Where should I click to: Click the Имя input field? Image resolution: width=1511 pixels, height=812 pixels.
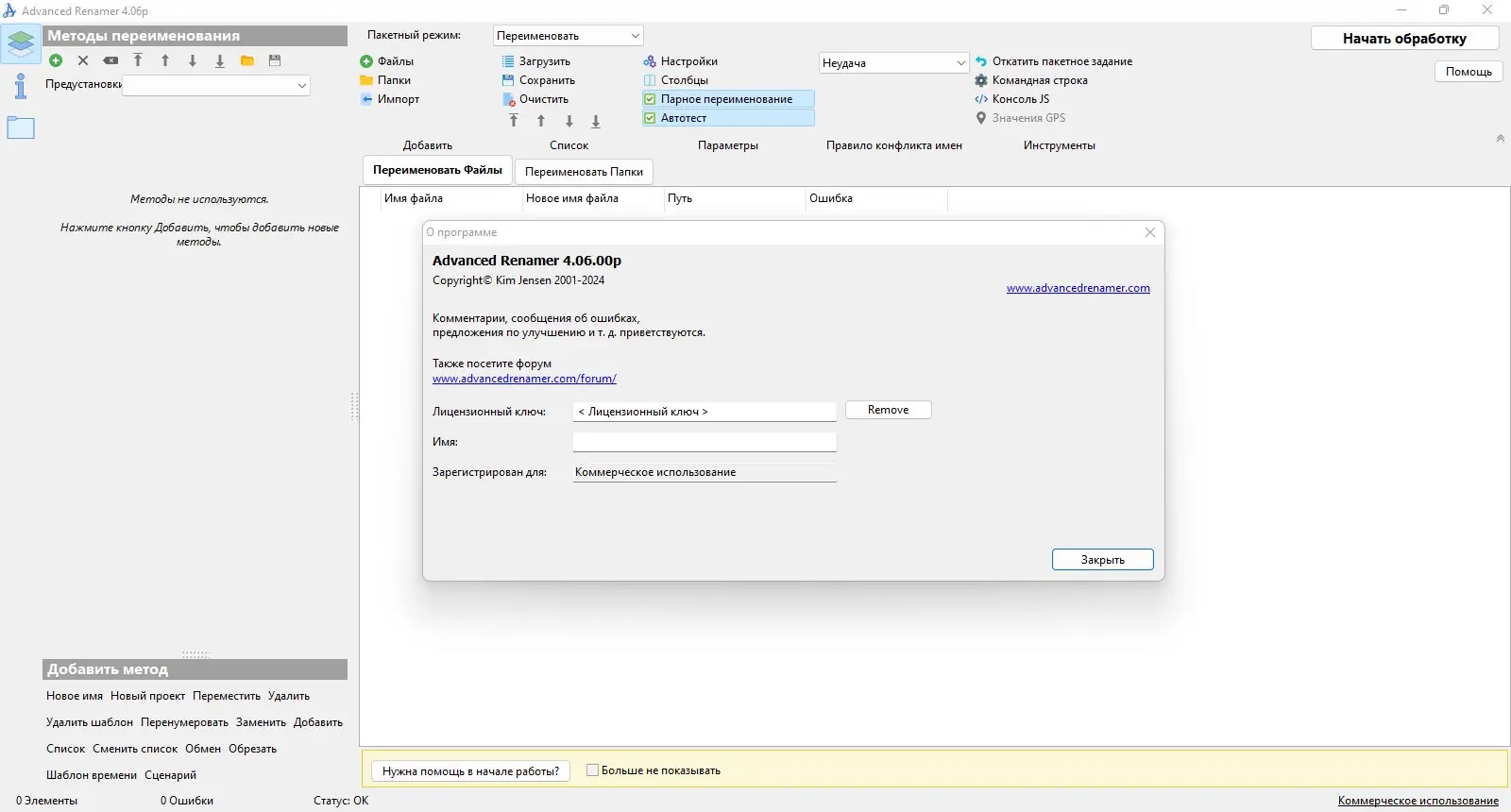(x=705, y=442)
